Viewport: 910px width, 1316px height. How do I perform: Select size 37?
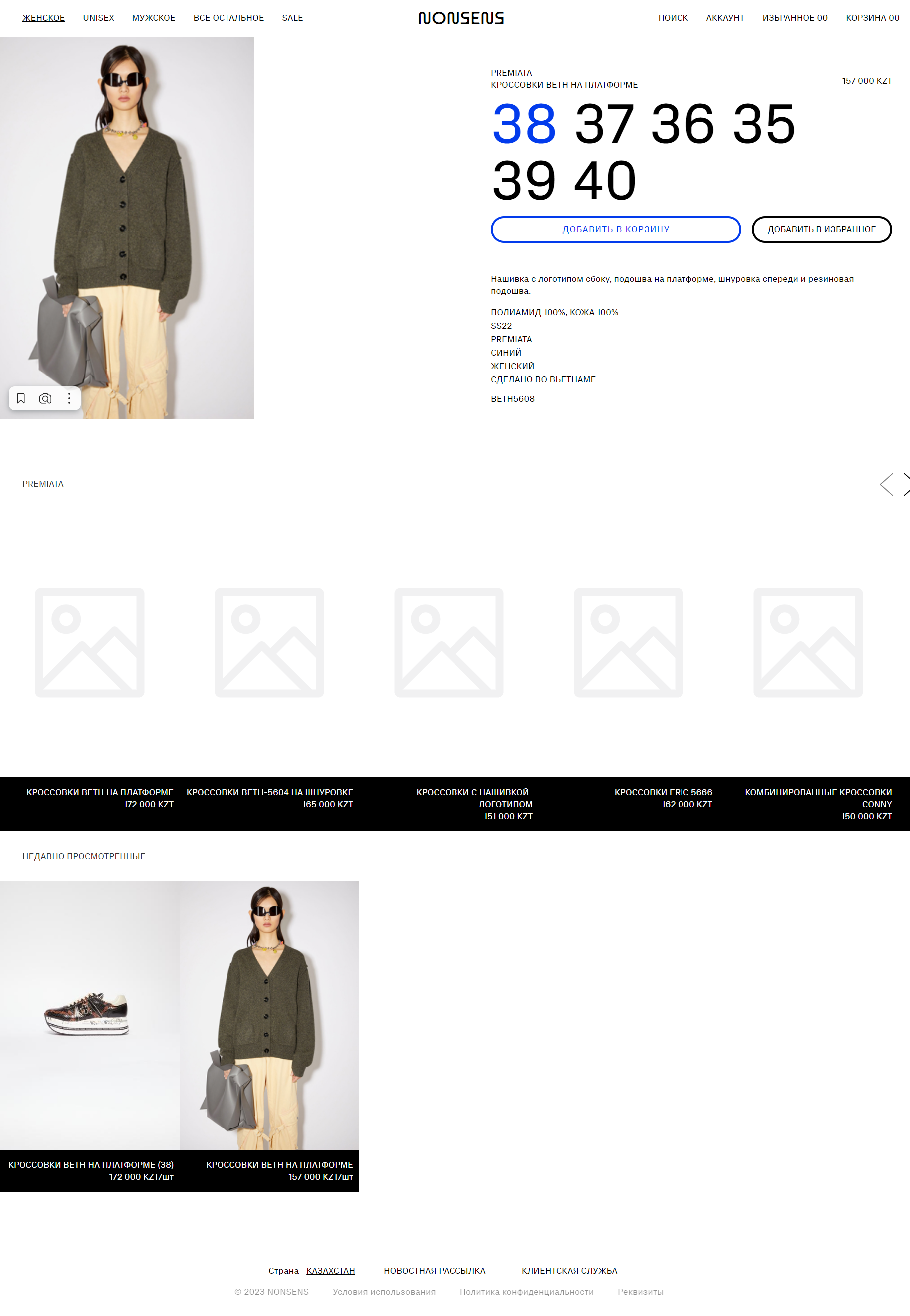point(604,124)
